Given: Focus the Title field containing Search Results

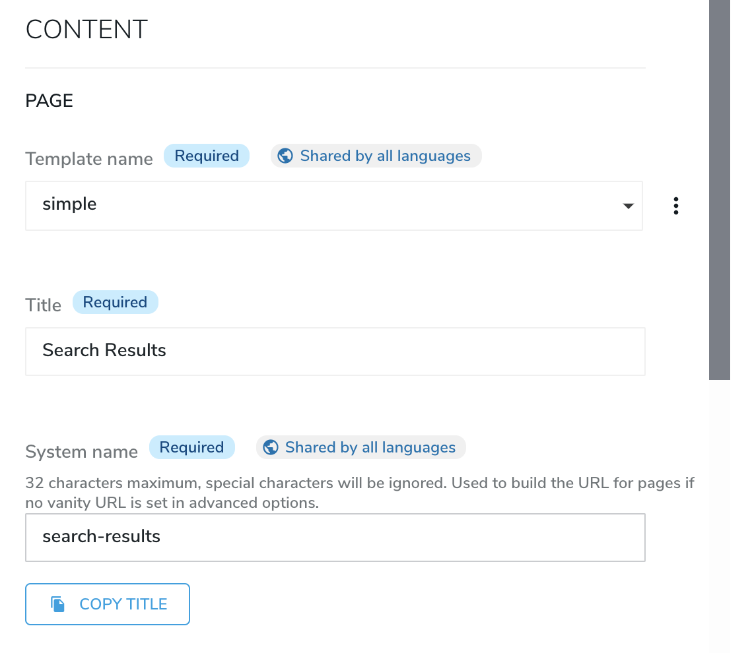Looking at the screenshot, I should (x=335, y=352).
